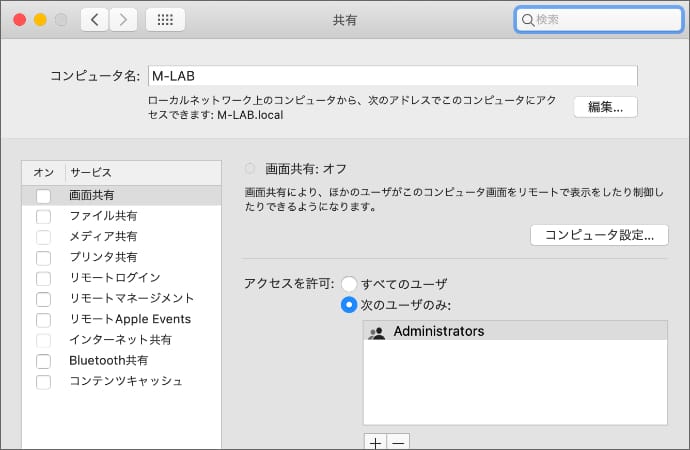Show all preferences grid icon
This screenshot has width=690, height=450.
pyautogui.click(x=165, y=19)
